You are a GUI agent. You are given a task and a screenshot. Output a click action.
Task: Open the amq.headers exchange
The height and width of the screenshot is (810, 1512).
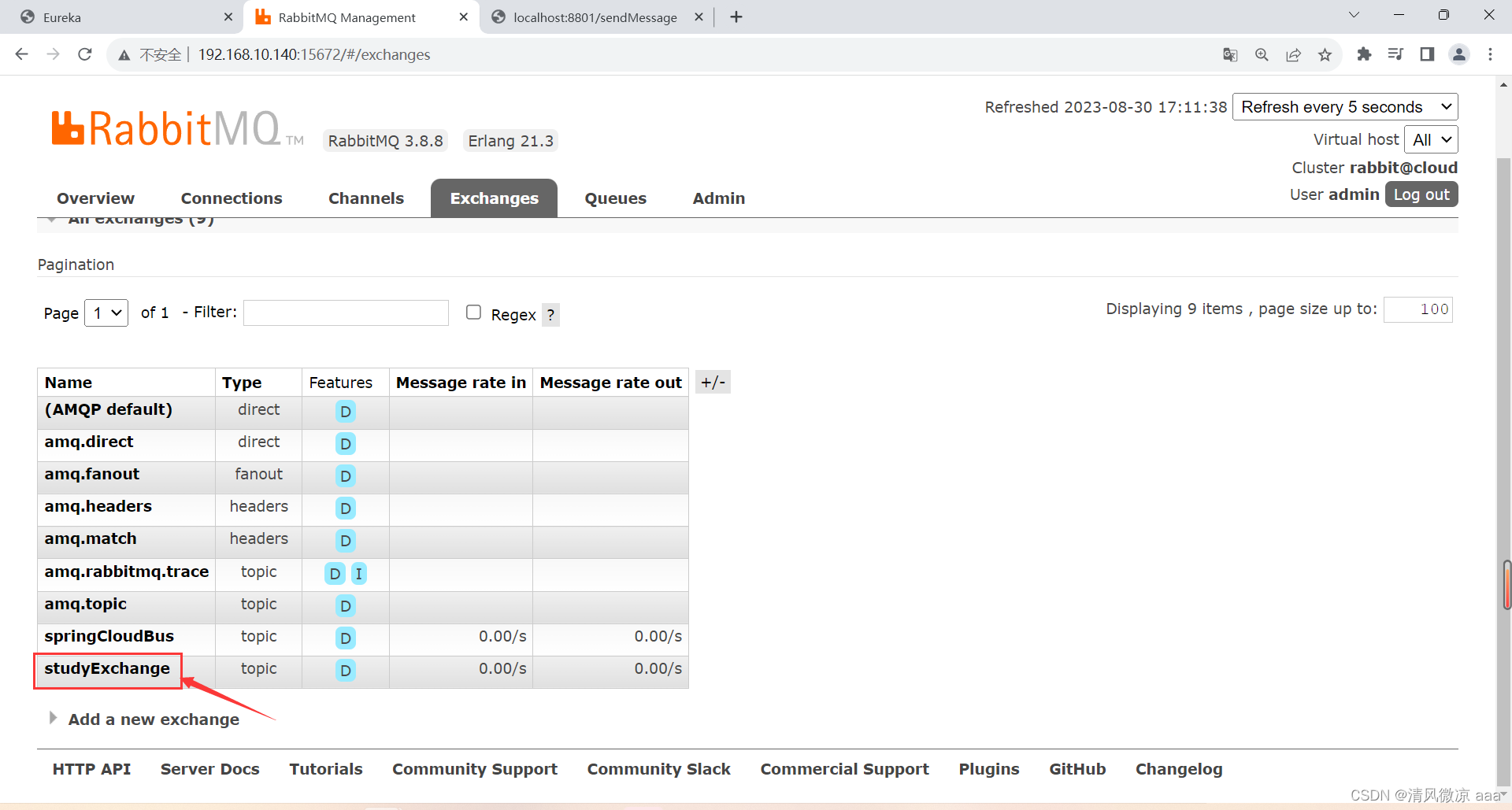[x=98, y=506]
